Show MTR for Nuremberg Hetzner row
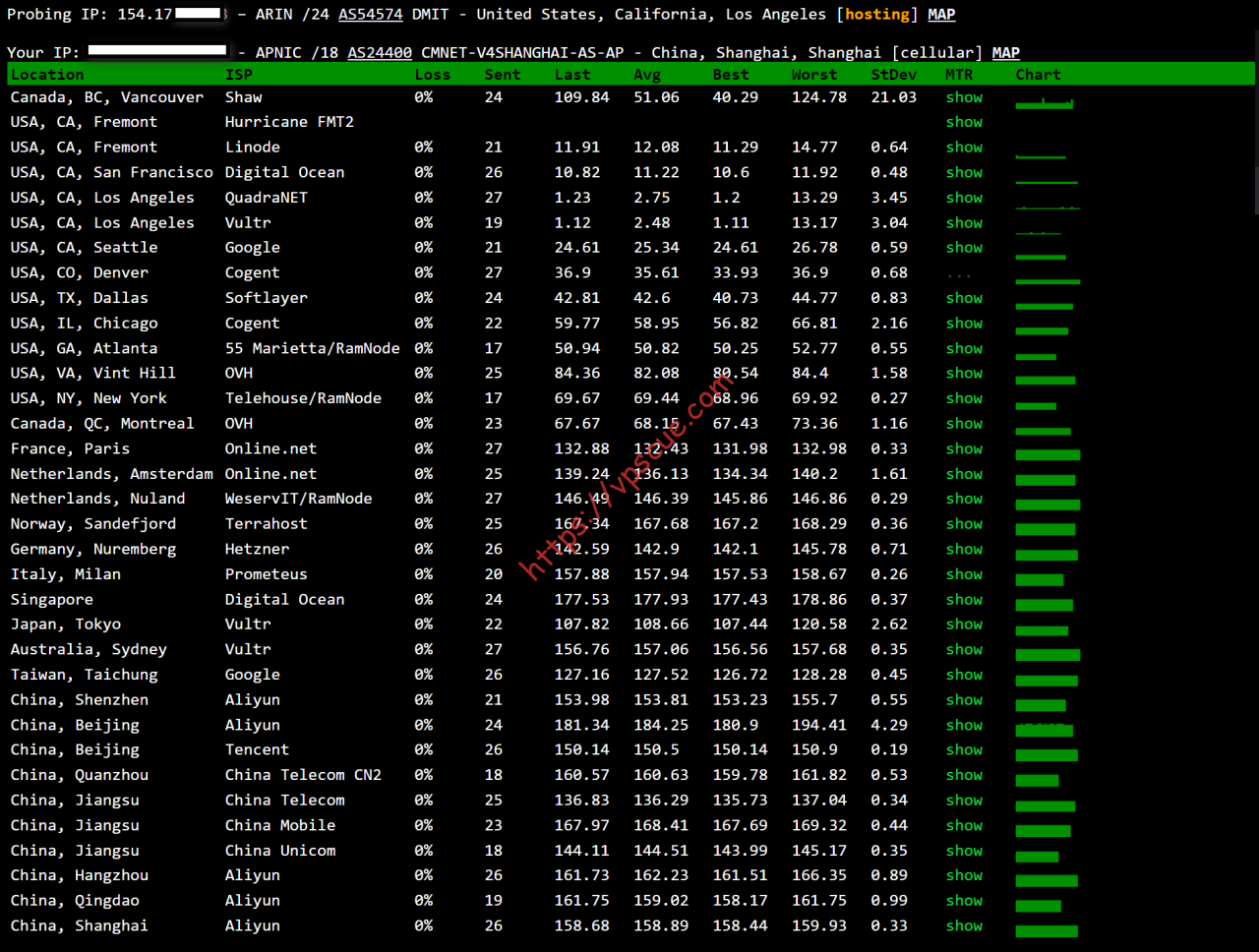 point(964,550)
